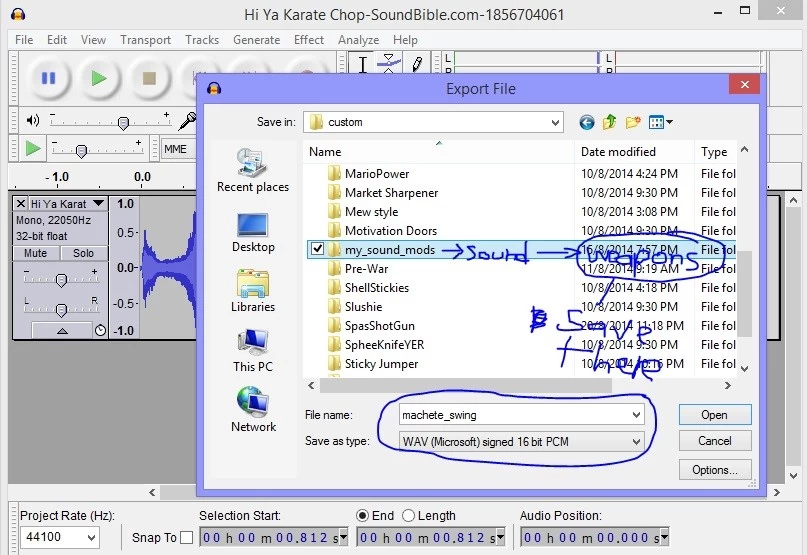Click the large green Play button

pos(99,78)
